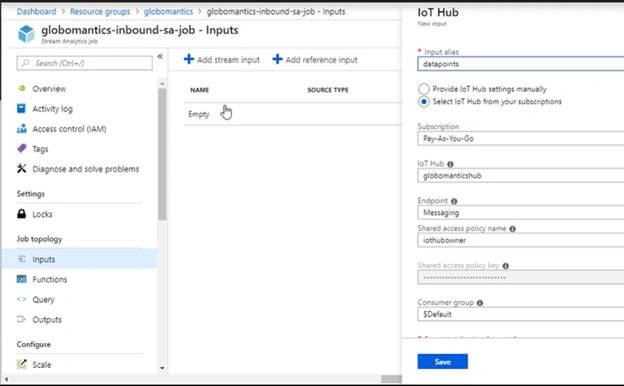Click the IoT Hub info icon
The image size is (624, 386).
pos(450,164)
